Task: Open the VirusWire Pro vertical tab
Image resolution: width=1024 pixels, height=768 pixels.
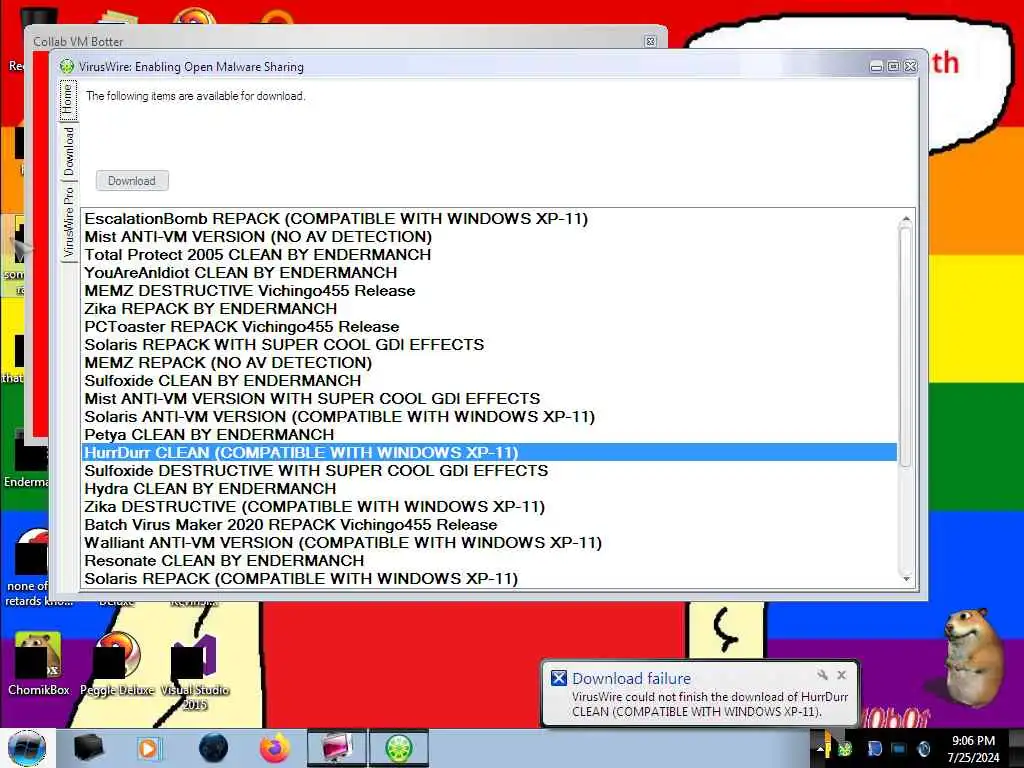Action: pyautogui.click(x=68, y=222)
